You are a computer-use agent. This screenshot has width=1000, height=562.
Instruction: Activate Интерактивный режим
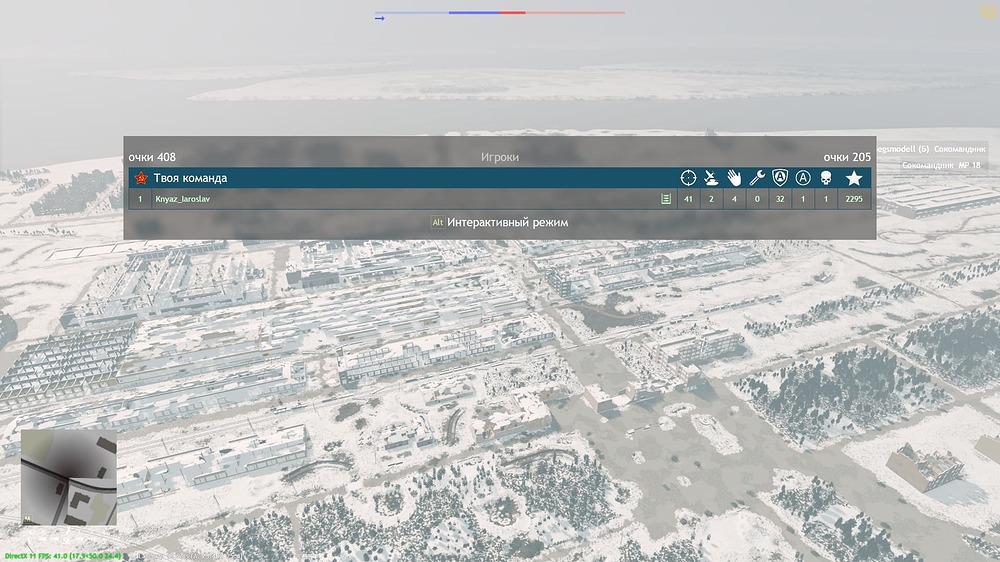click(x=508, y=223)
